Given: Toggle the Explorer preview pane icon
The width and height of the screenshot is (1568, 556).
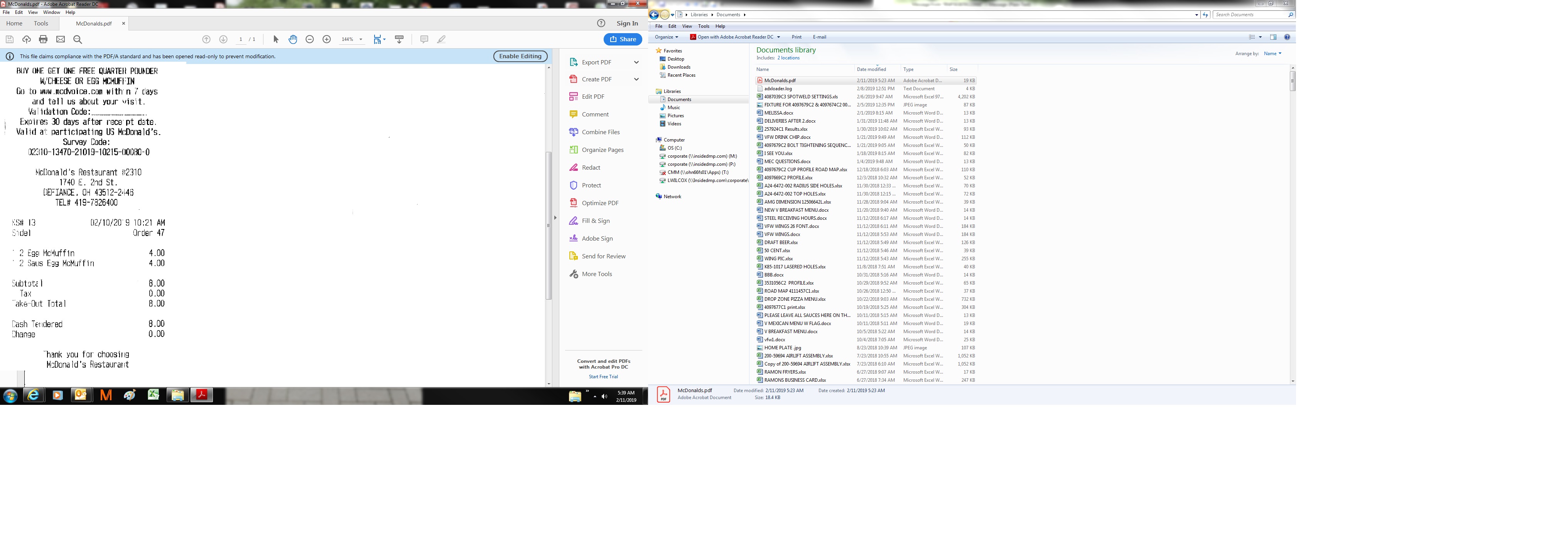Looking at the screenshot, I should 1273,37.
